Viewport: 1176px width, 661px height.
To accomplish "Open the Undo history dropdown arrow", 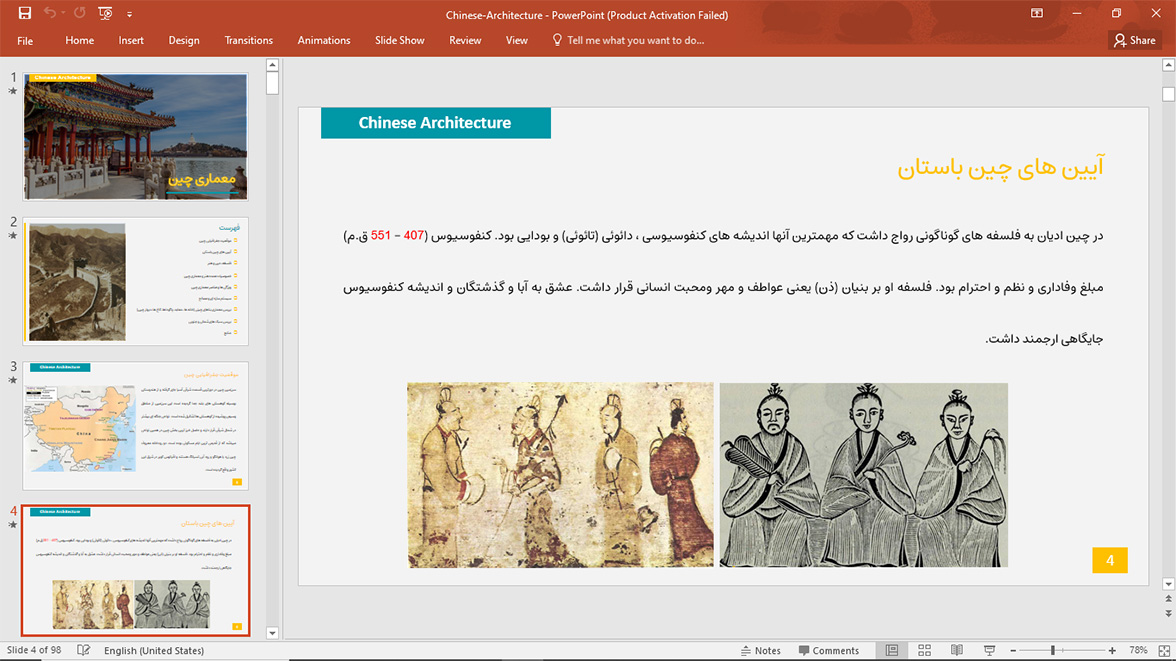I will click(x=63, y=14).
